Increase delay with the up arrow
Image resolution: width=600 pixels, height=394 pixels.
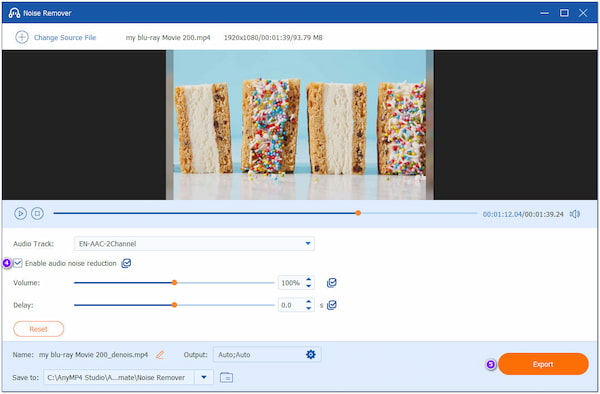pos(308,302)
